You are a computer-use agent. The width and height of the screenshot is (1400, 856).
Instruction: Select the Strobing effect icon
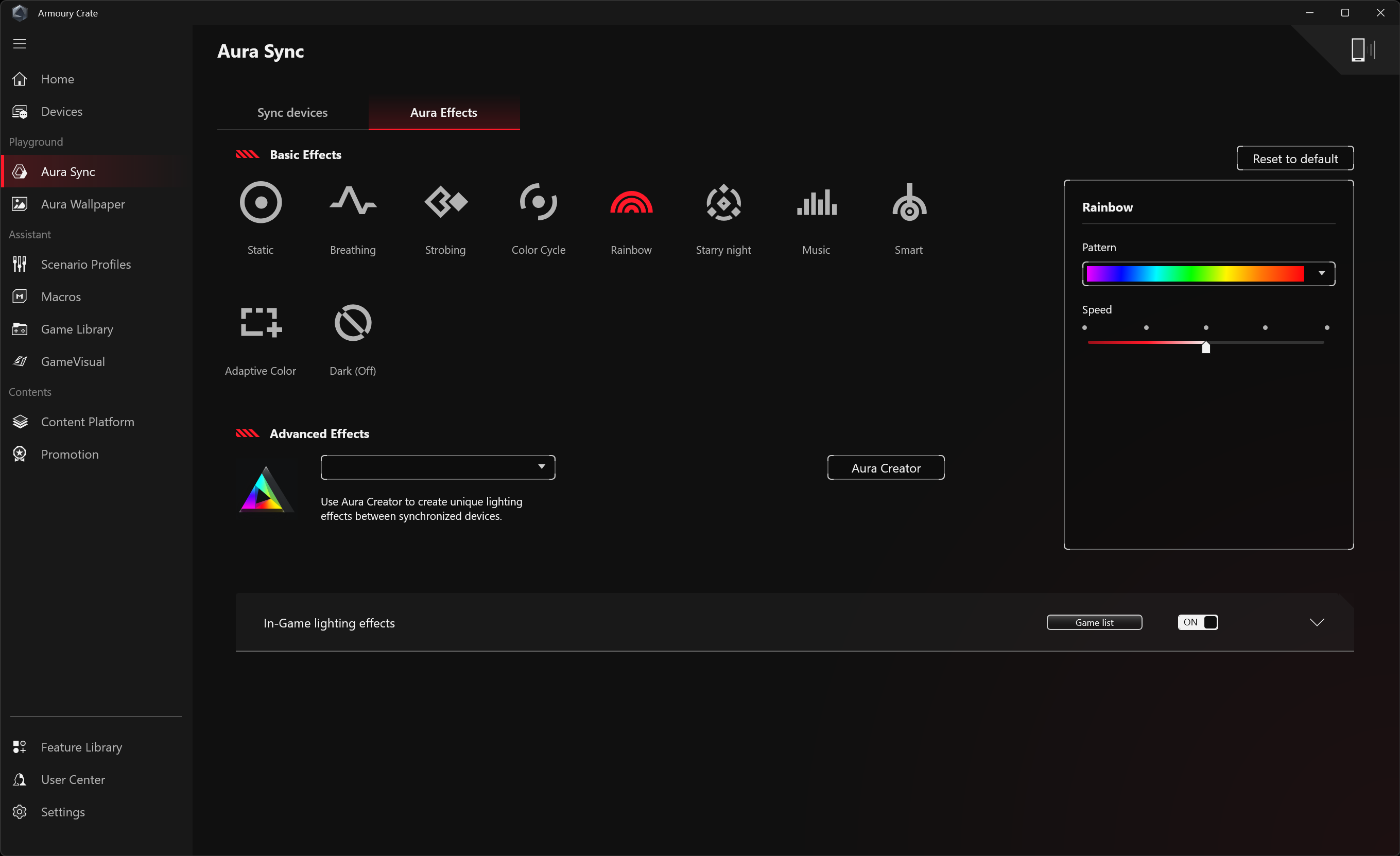(445, 202)
